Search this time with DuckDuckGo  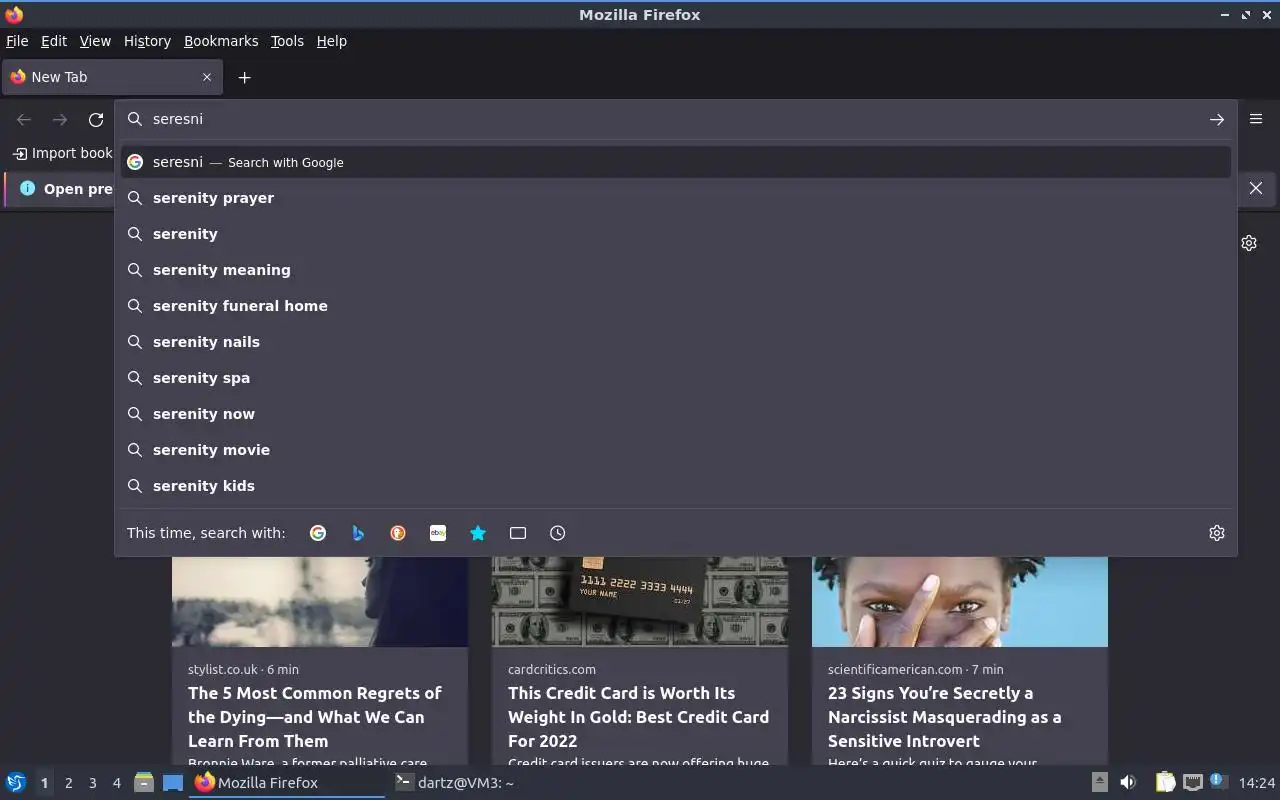pyautogui.click(x=398, y=533)
